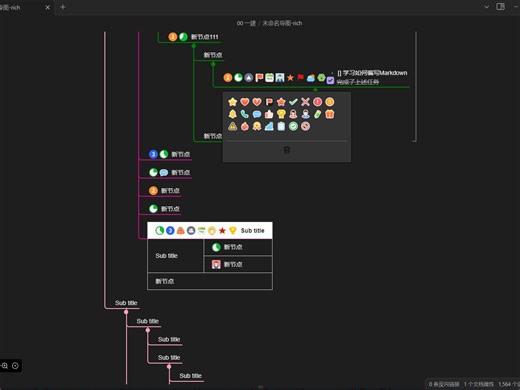Click blue priority 3 icon on pink branch node

coord(153,154)
